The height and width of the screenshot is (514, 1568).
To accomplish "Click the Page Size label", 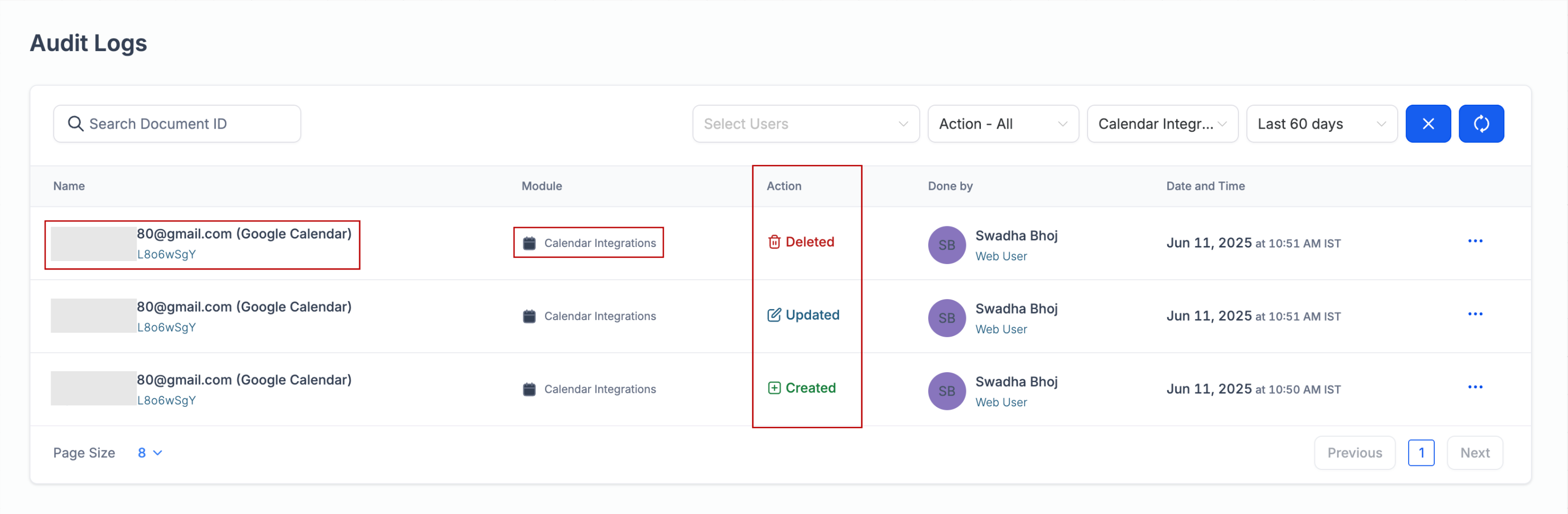I will [x=84, y=453].
